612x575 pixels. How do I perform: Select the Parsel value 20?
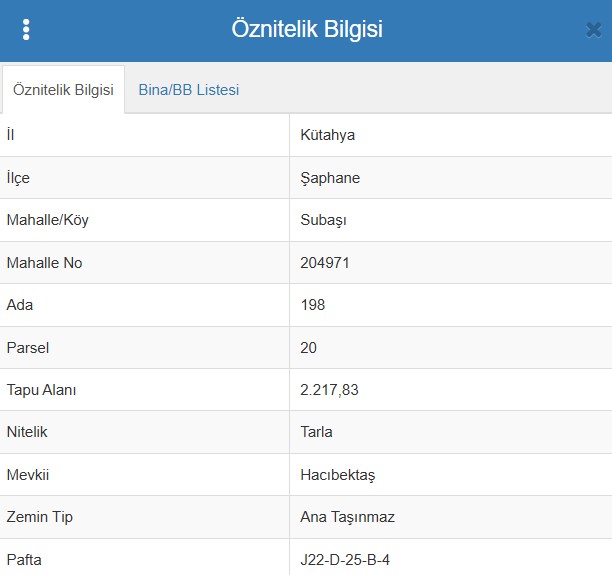[x=309, y=348]
